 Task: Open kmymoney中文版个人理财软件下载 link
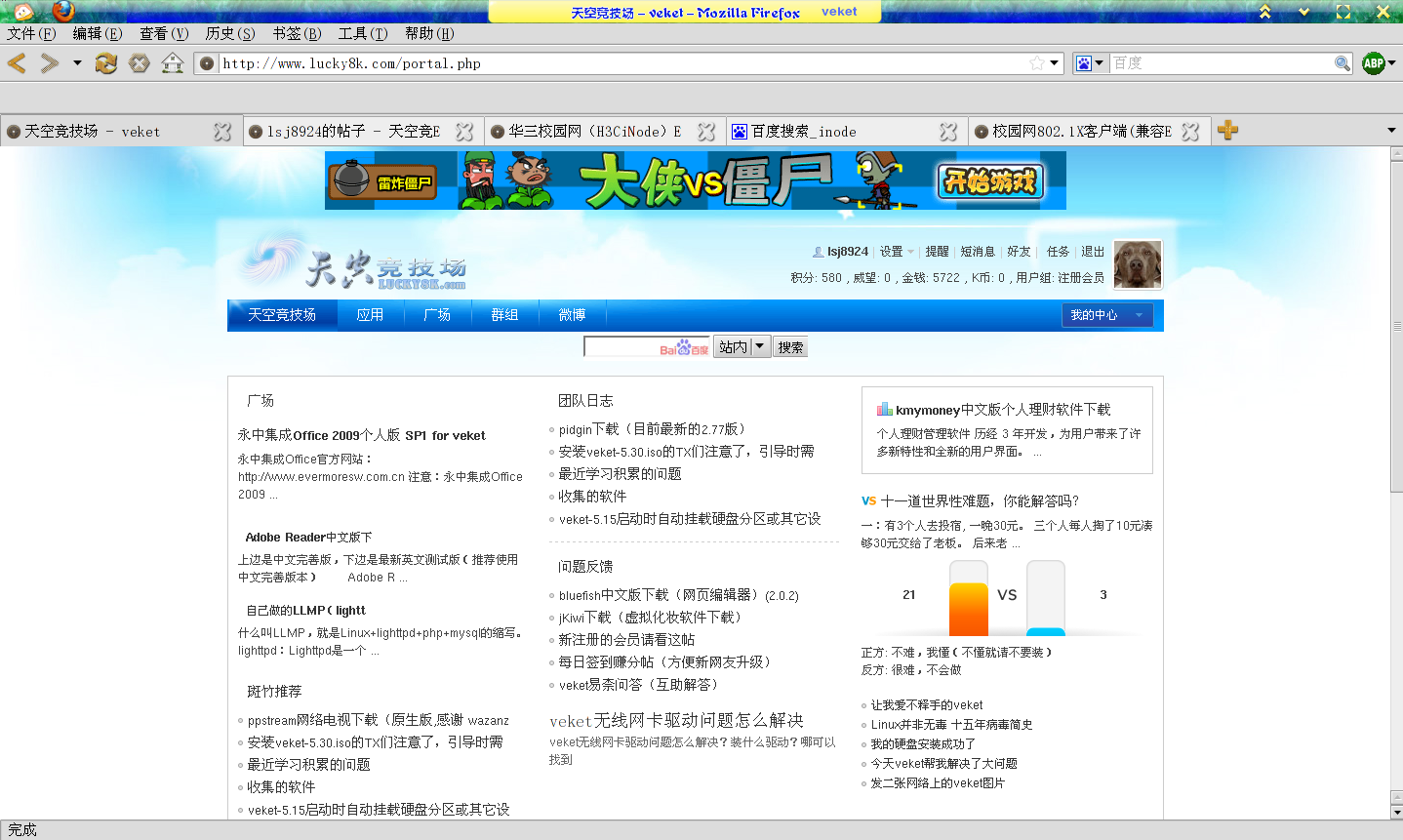point(1003,410)
